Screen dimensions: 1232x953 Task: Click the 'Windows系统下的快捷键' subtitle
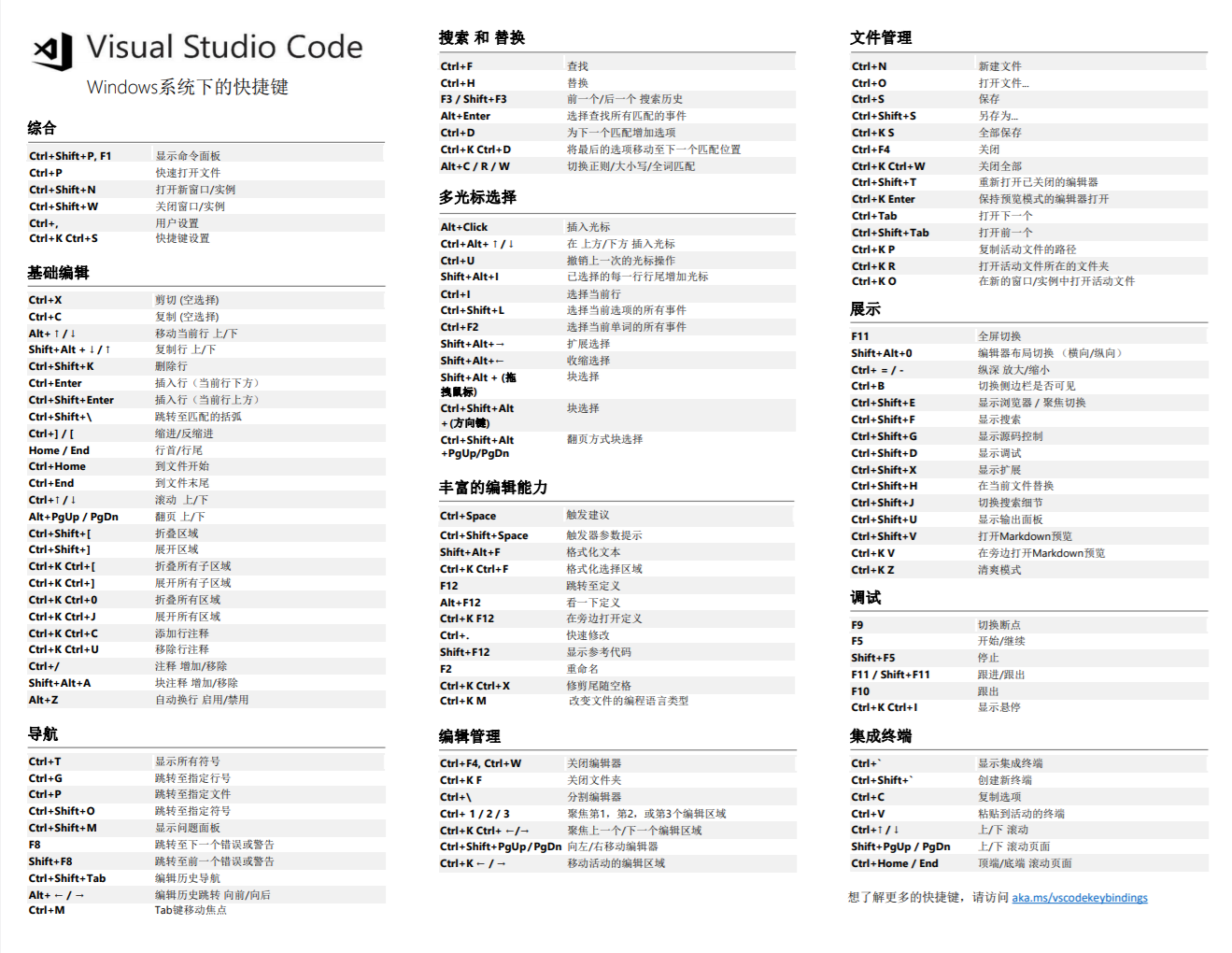[188, 87]
